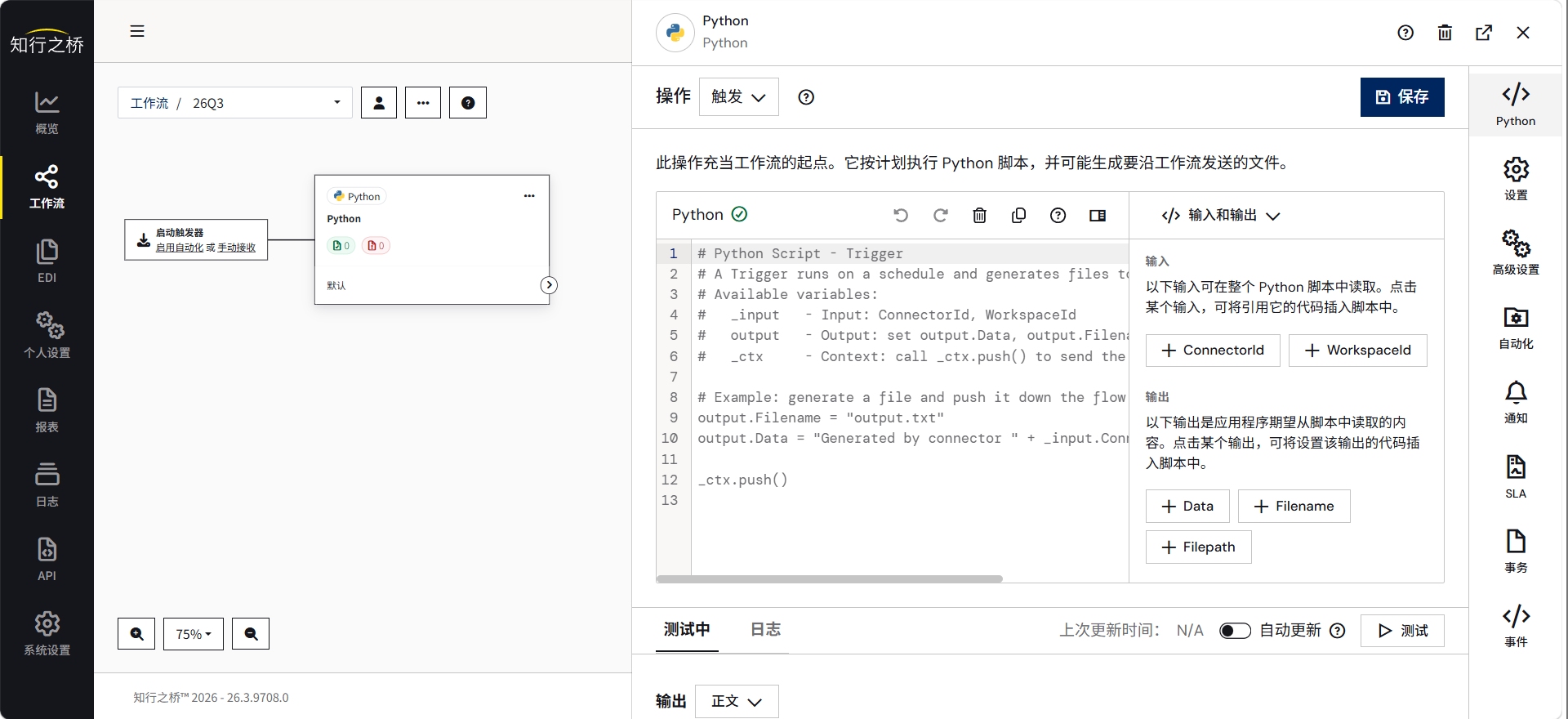Viewport: 1568px width, 719px height.
Task: Open the code editor help icon
Action: (x=1058, y=215)
